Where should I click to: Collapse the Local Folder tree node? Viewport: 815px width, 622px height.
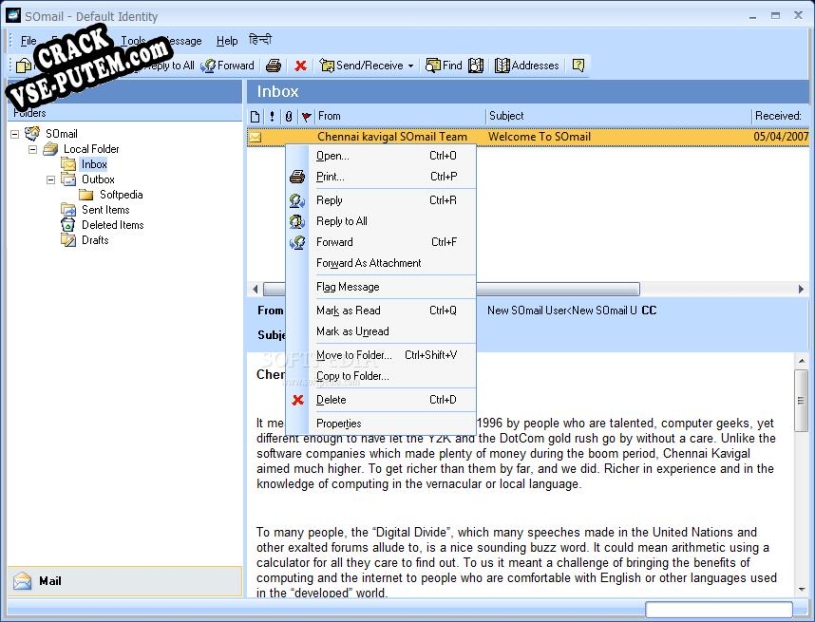[x=33, y=149]
